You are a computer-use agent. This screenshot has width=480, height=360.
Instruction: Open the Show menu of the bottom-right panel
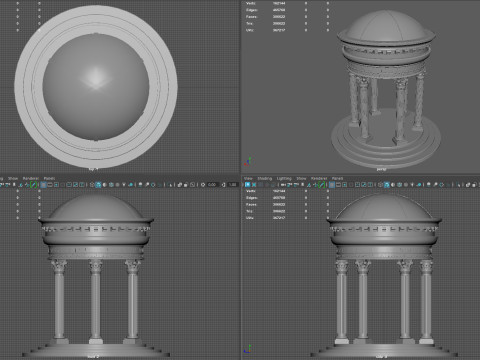tap(301, 178)
